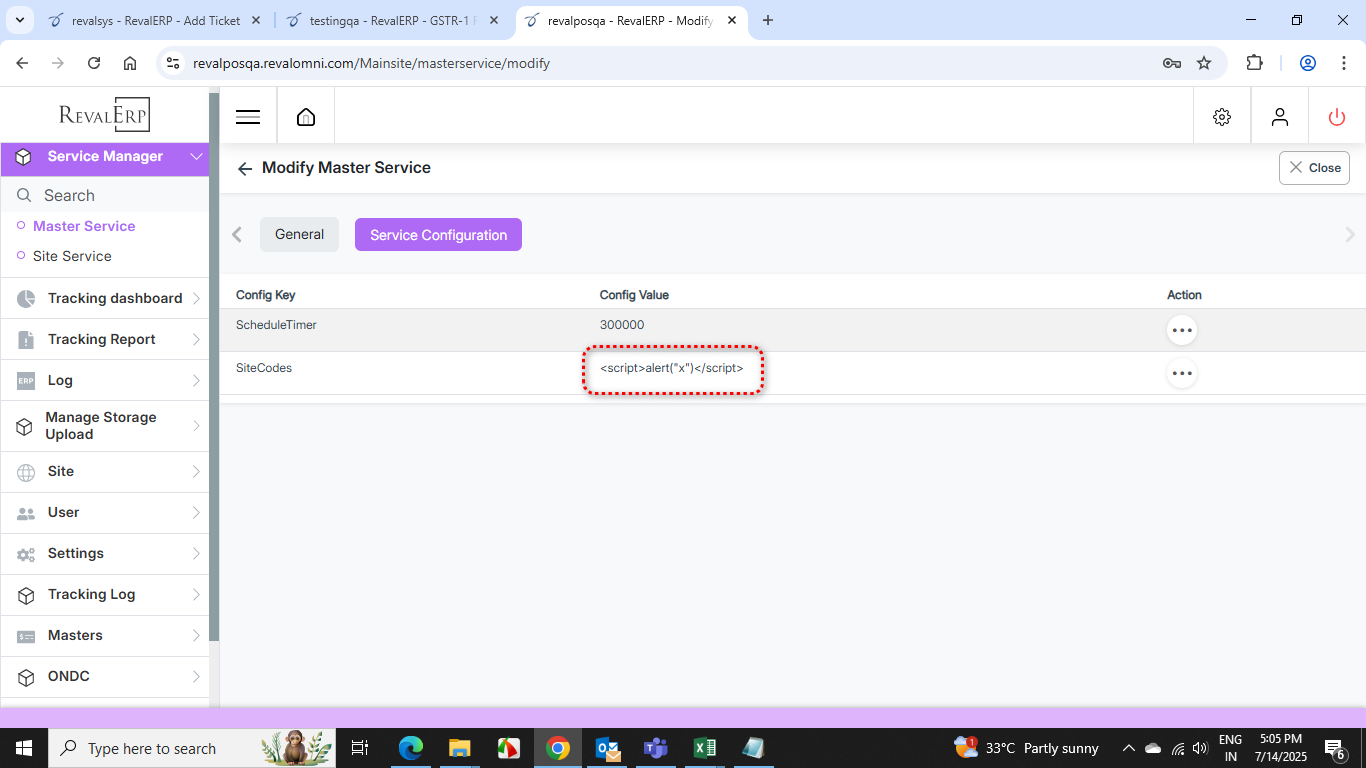Open action menu for ScheduleTimer row

[x=1181, y=330]
